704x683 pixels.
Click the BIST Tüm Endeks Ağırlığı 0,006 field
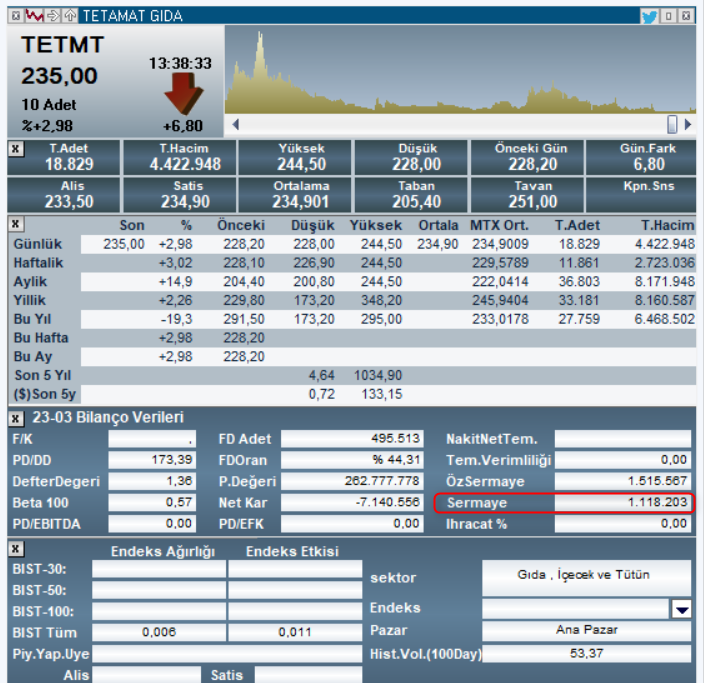[x=159, y=633]
